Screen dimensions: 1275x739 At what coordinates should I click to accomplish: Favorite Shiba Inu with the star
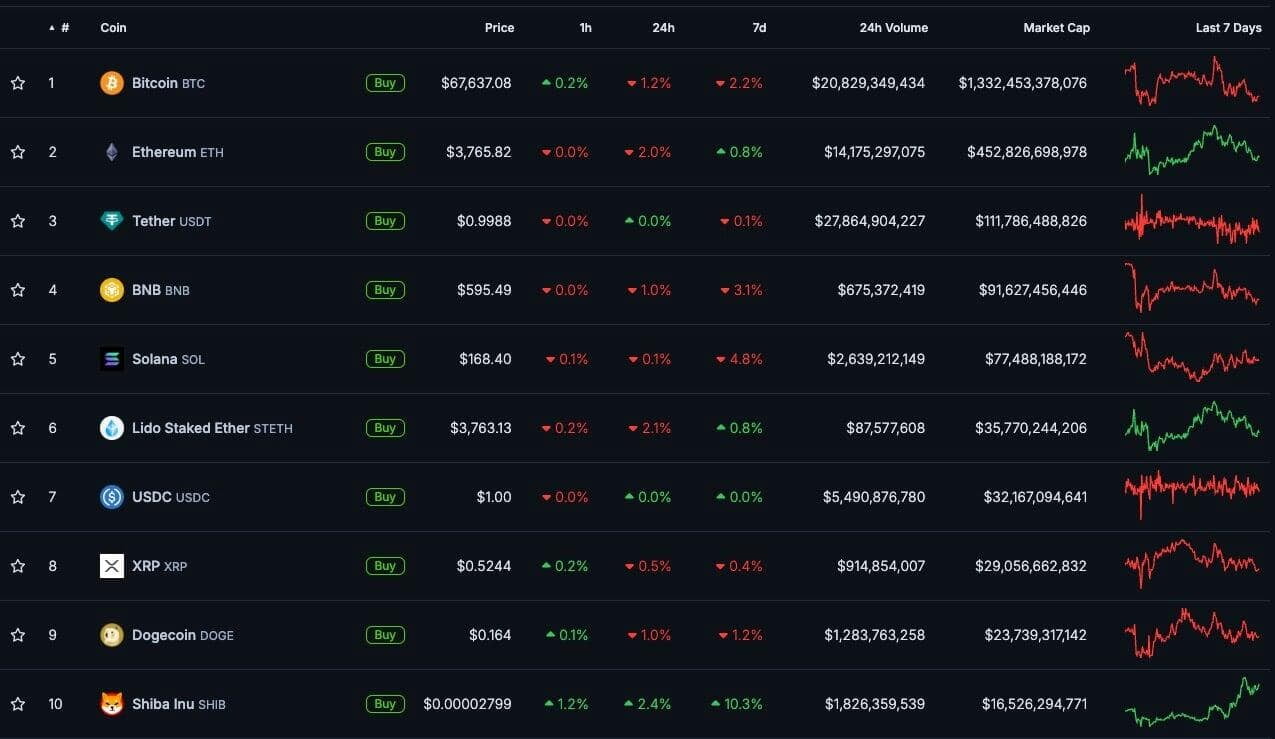coord(18,704)
